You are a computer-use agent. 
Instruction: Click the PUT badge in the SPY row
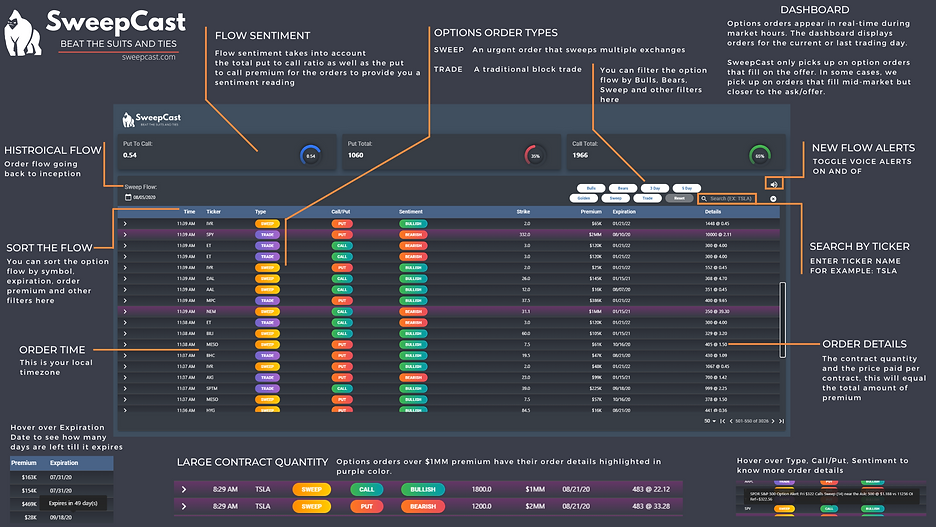(342, 235)
